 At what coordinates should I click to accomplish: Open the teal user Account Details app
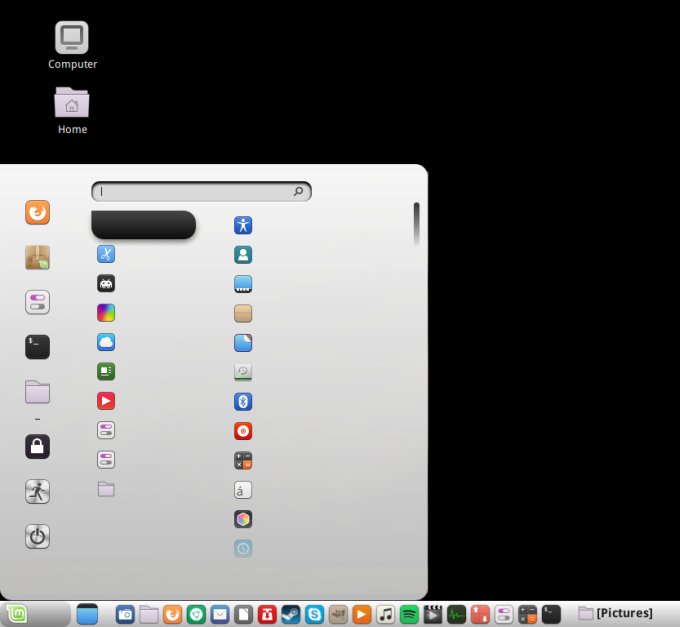tap(243, 255)
